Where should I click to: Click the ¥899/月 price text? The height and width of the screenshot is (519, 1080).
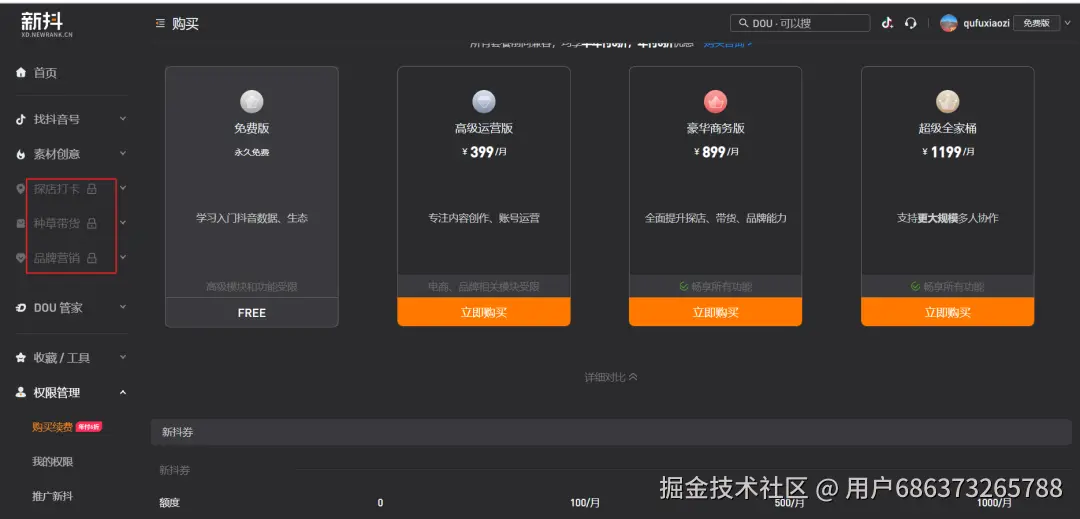pyautogui.click(x=715, y=152)
